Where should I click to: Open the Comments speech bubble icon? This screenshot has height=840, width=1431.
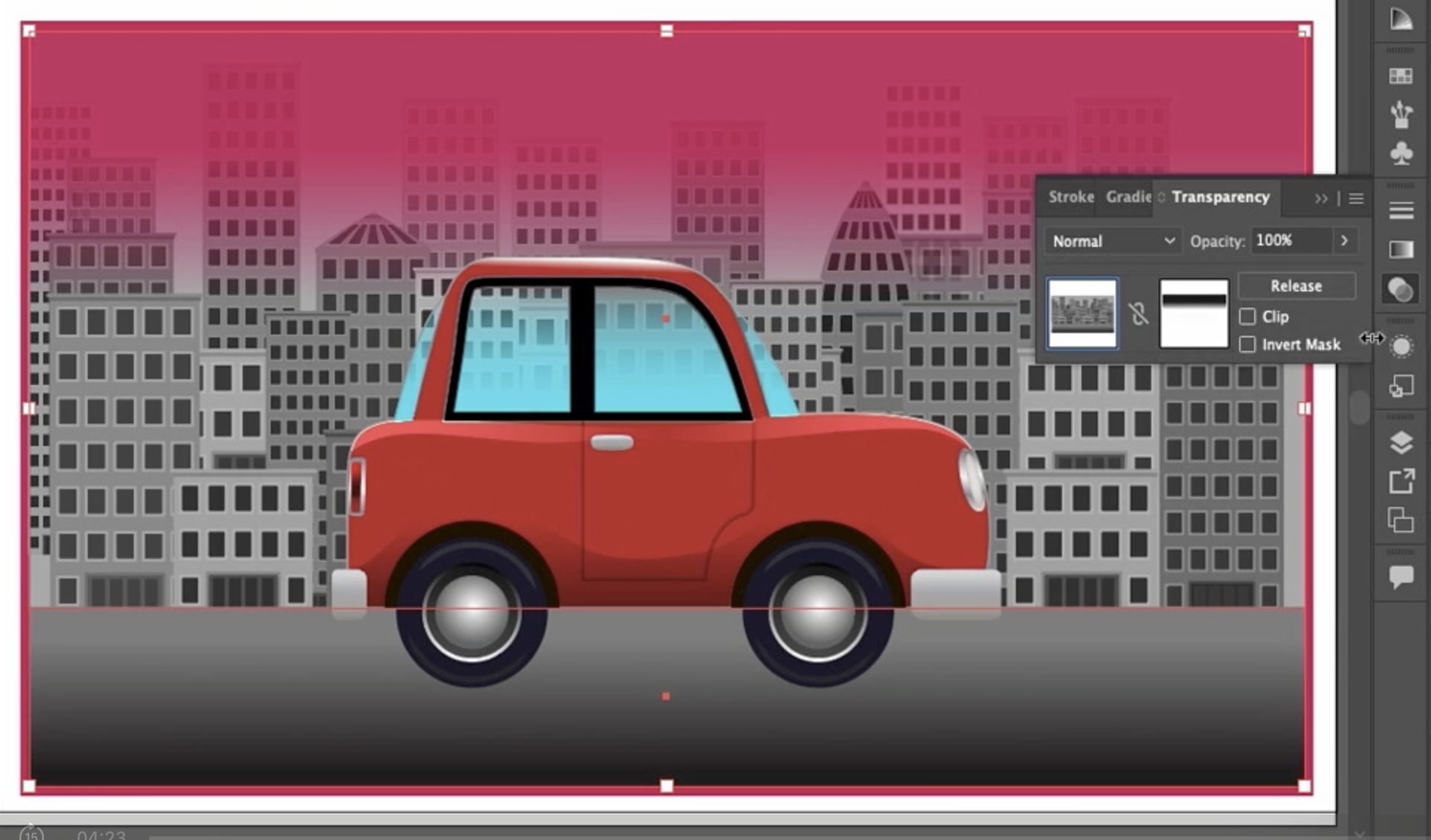(1401, 576)
